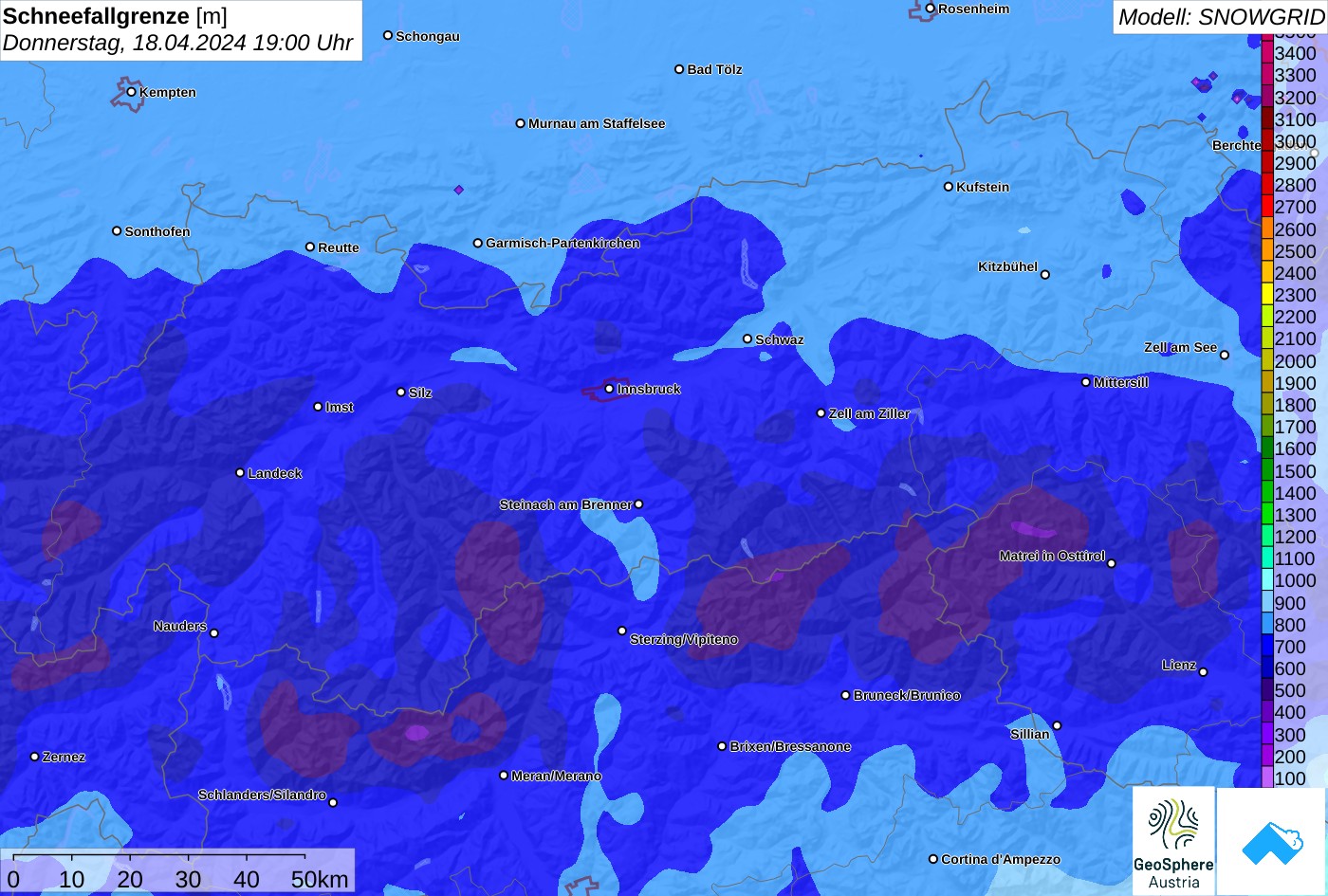The height and width of the screenshot is (896, 1328).
Task: Select the Mittersill marker
Action: click(x=1086, y=382)
